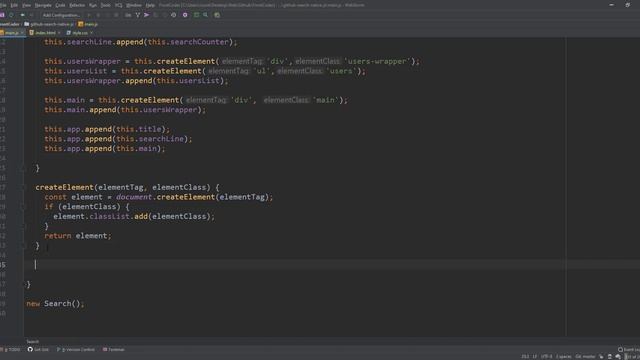The image size is (640, 360).
Task: Open the Tools menu
Action: tap(106, 5)
